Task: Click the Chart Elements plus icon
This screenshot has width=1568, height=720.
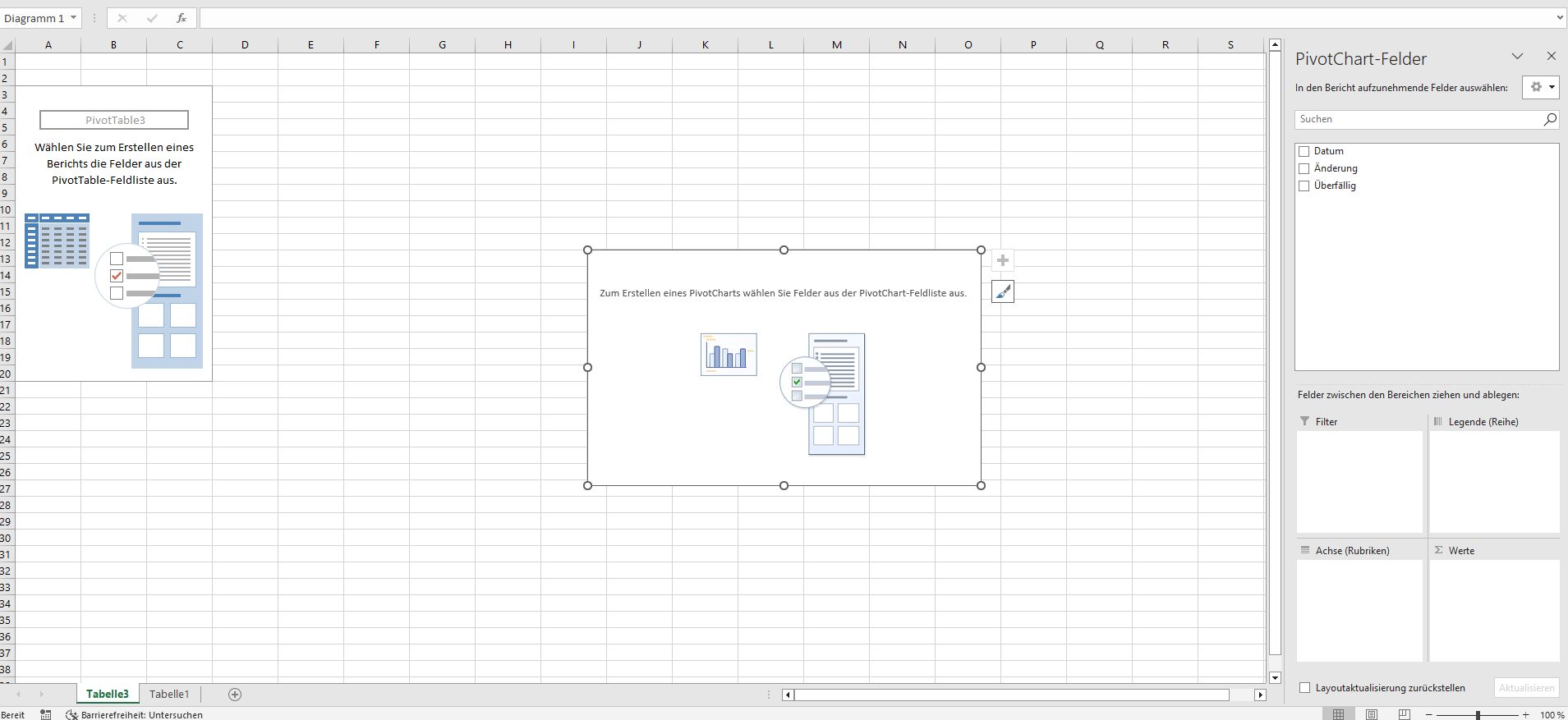Action: click(x=1002, y=261)
